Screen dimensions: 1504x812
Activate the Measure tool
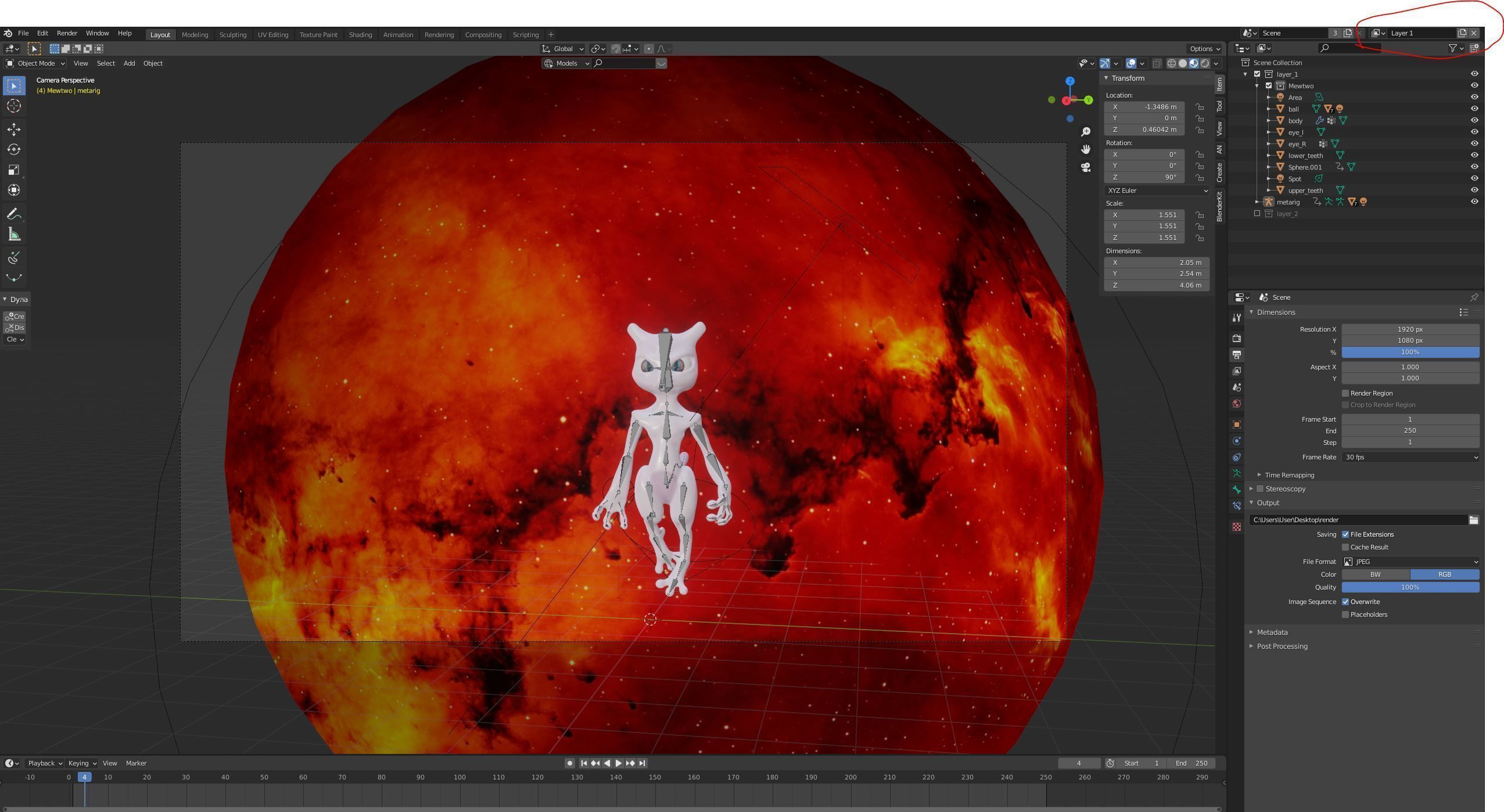click(14, 235)
